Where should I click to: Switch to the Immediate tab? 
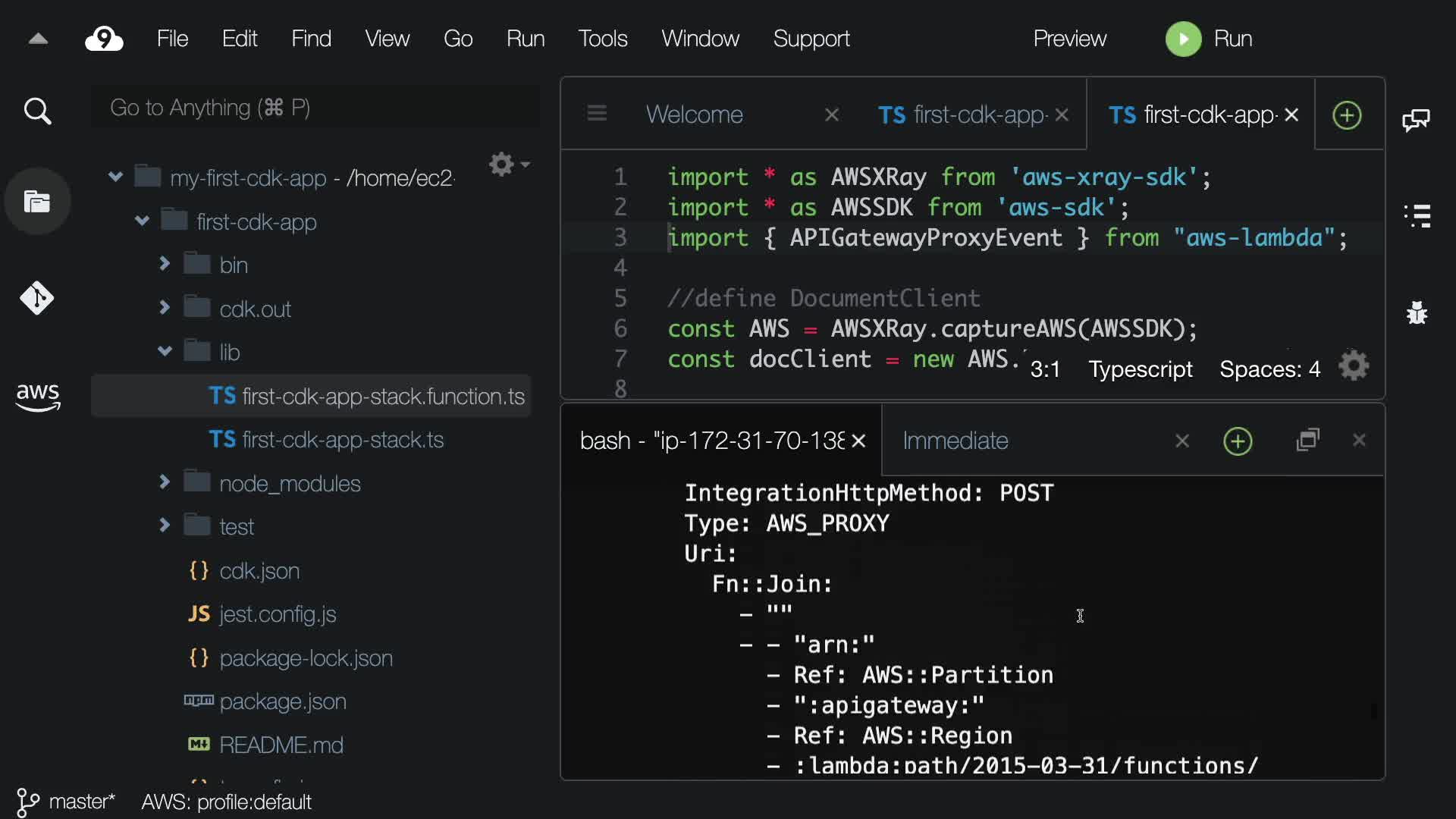click(x=955, y=441)
